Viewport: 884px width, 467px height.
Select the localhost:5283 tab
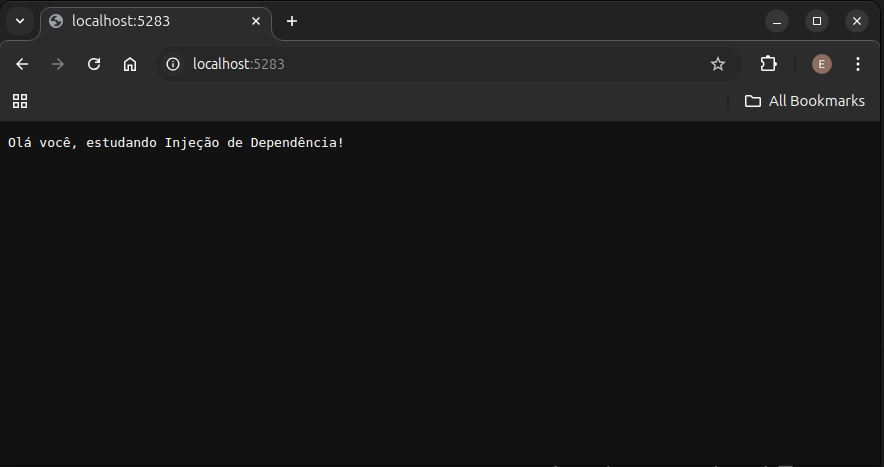pos(156,21)
